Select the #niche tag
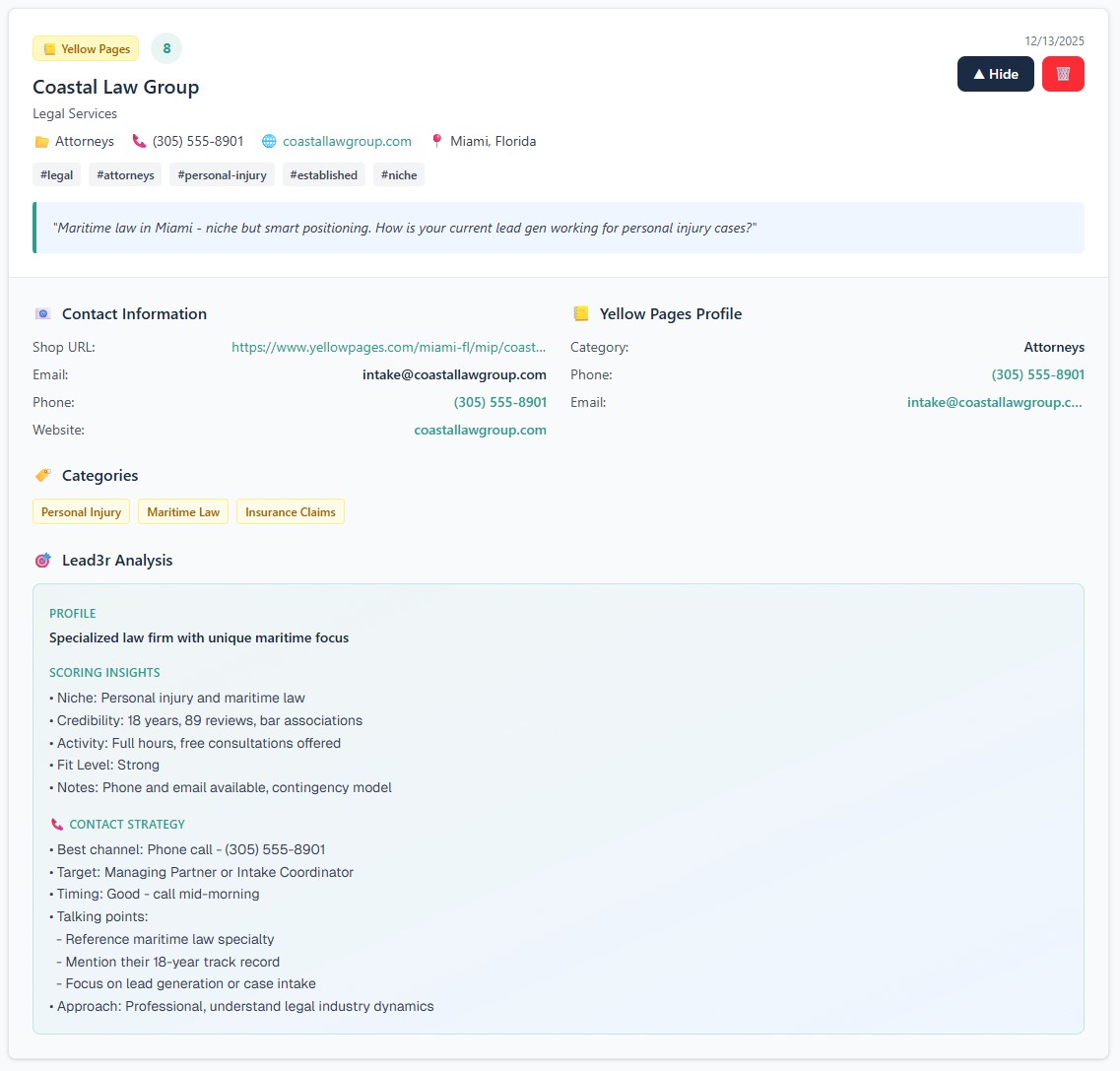 (x=399, y=175)
